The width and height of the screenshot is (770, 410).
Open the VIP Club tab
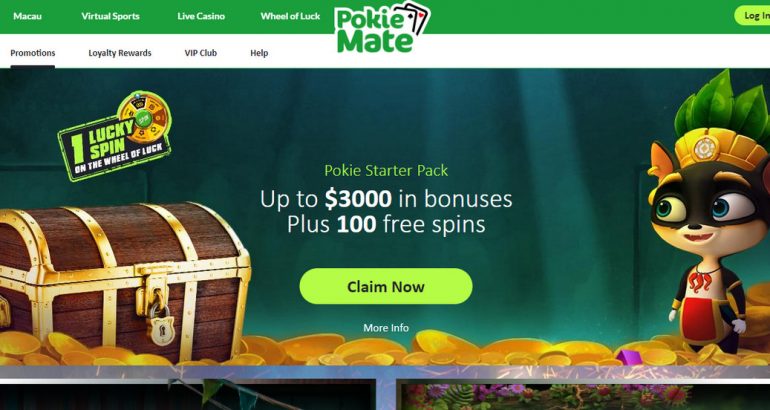[200, 53]
